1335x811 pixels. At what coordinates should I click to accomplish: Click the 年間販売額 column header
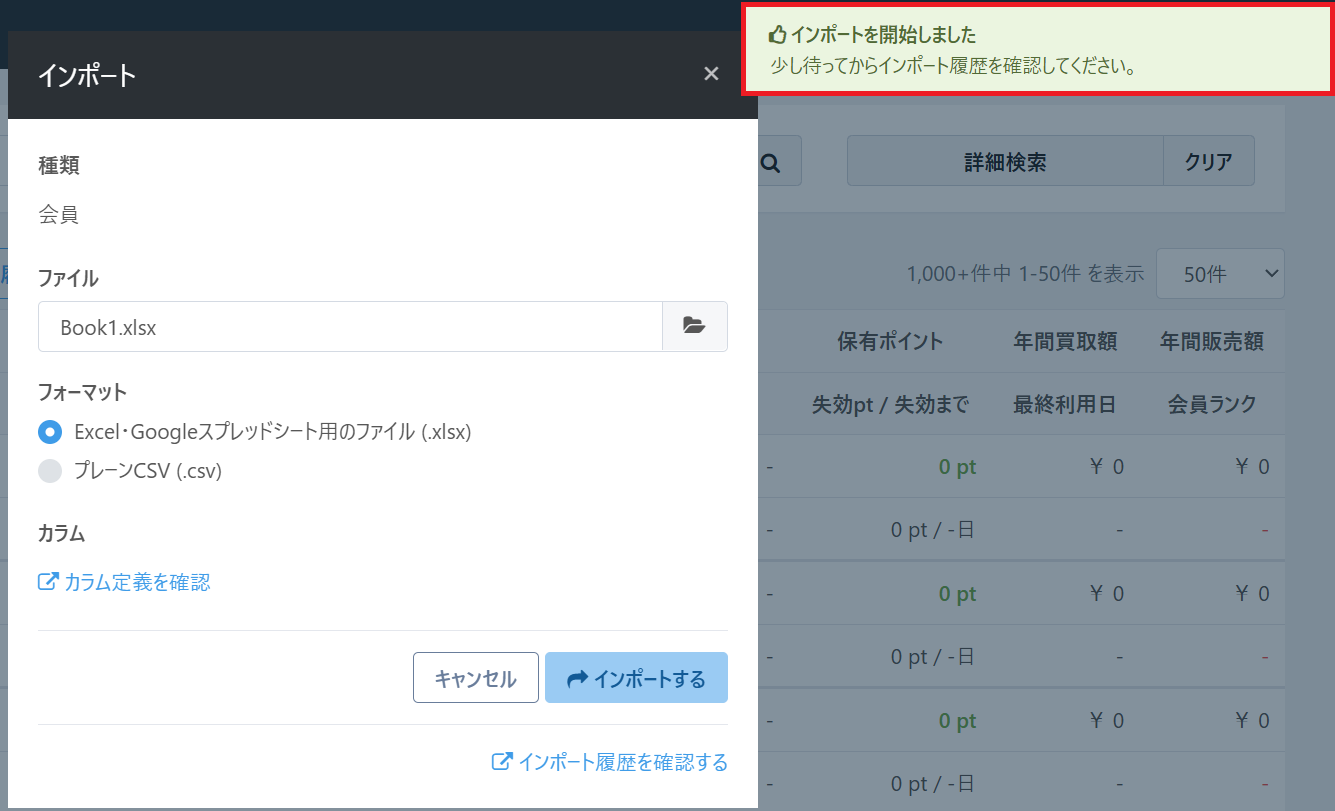click(x=1211, y=341)
